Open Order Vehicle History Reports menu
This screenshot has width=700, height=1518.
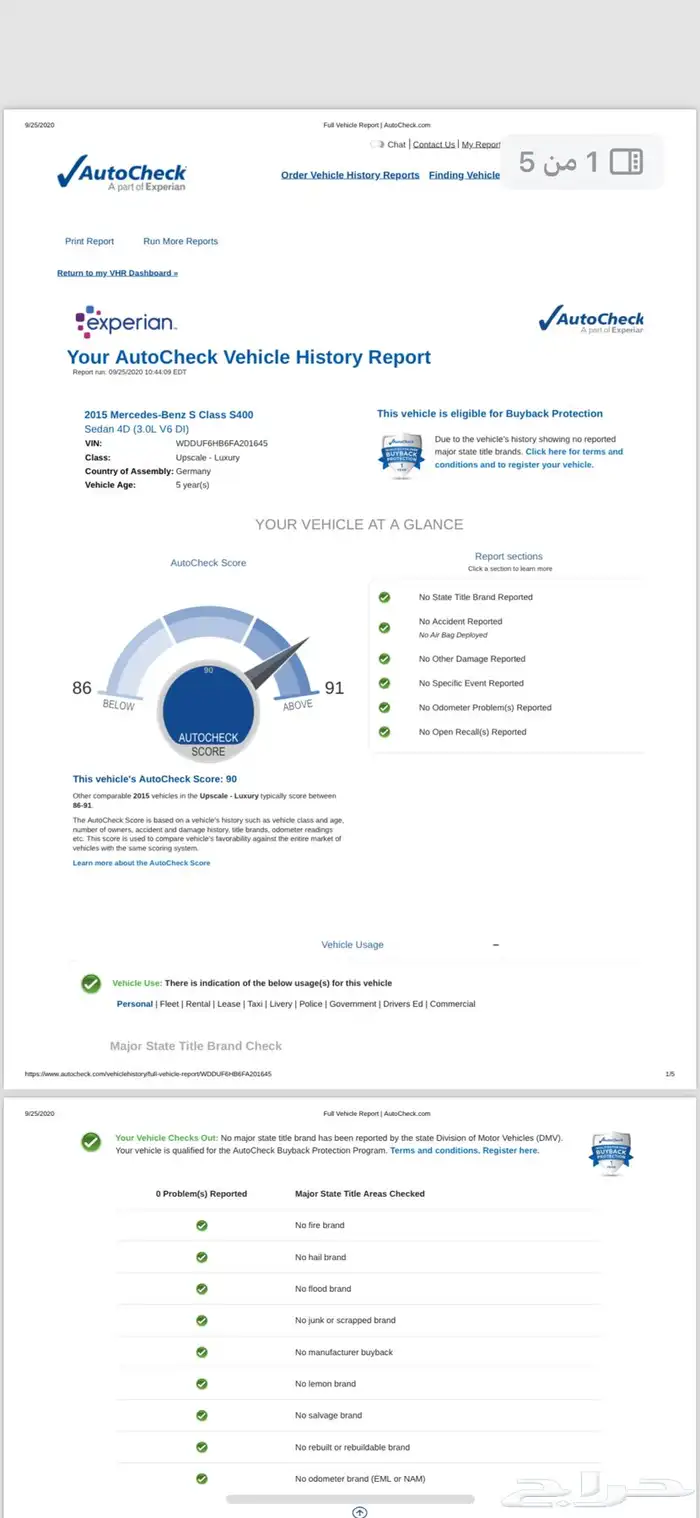pyautogui.click(x=350, y=175)
